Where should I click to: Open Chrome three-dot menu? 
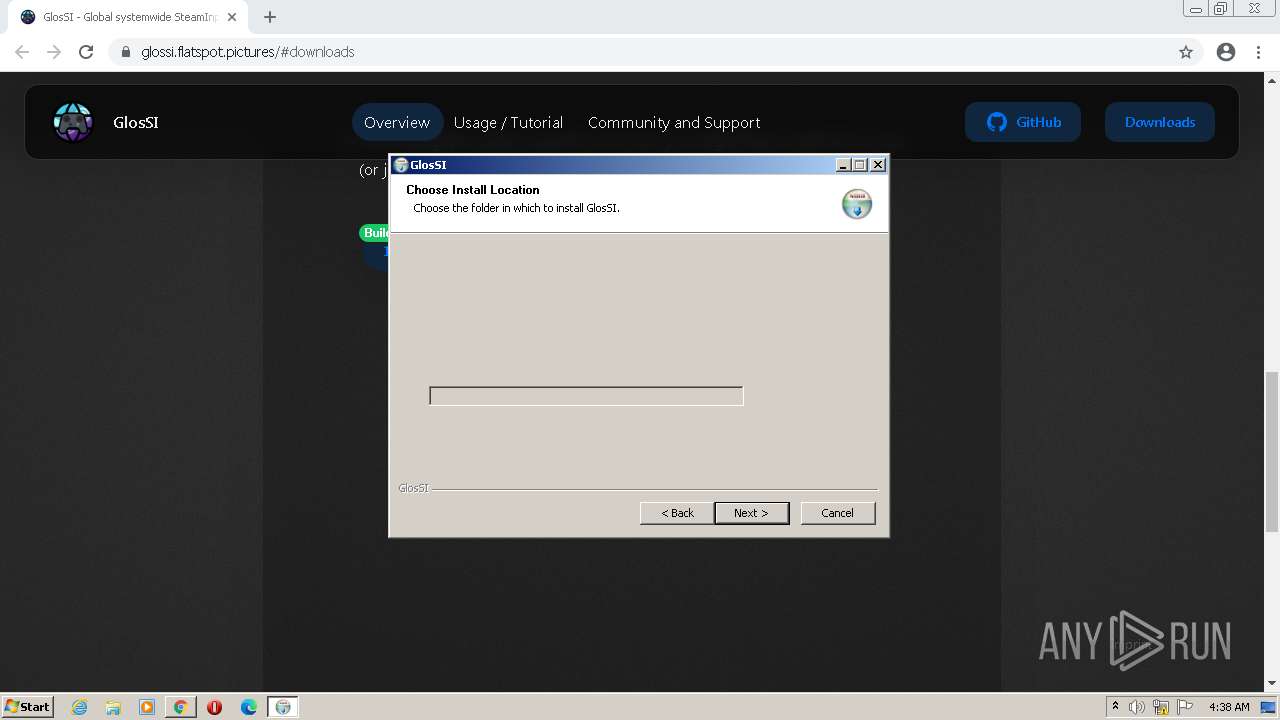(1258, 52)
